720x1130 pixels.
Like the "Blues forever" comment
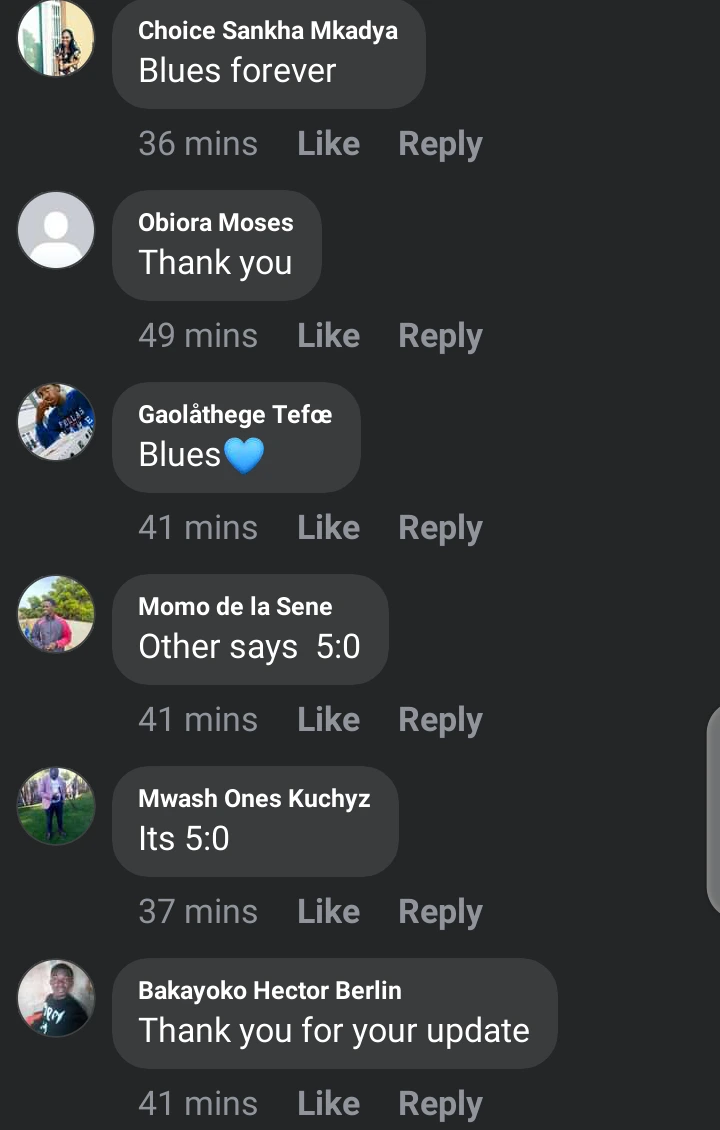click(329, 143)
